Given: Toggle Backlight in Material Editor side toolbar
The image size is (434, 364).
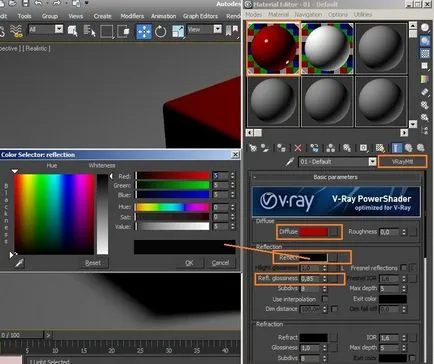Looking at the screenshot, I should tap(425, 41).
